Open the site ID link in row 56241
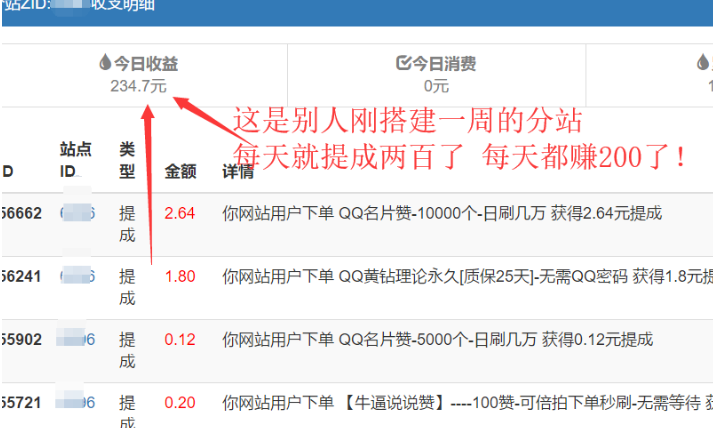 (x=78, y=276)
